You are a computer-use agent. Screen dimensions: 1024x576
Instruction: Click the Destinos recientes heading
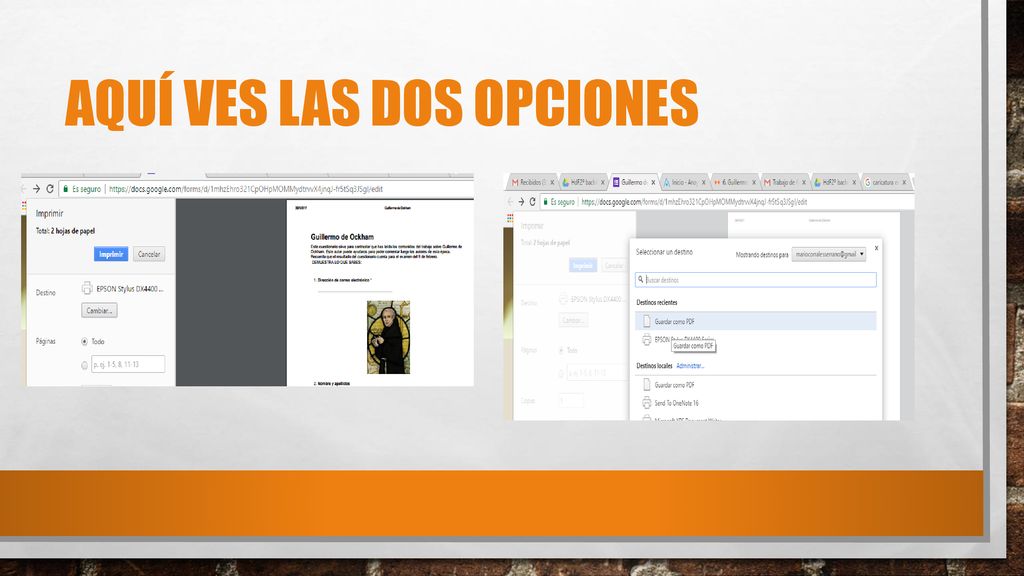tap(657, 302)
